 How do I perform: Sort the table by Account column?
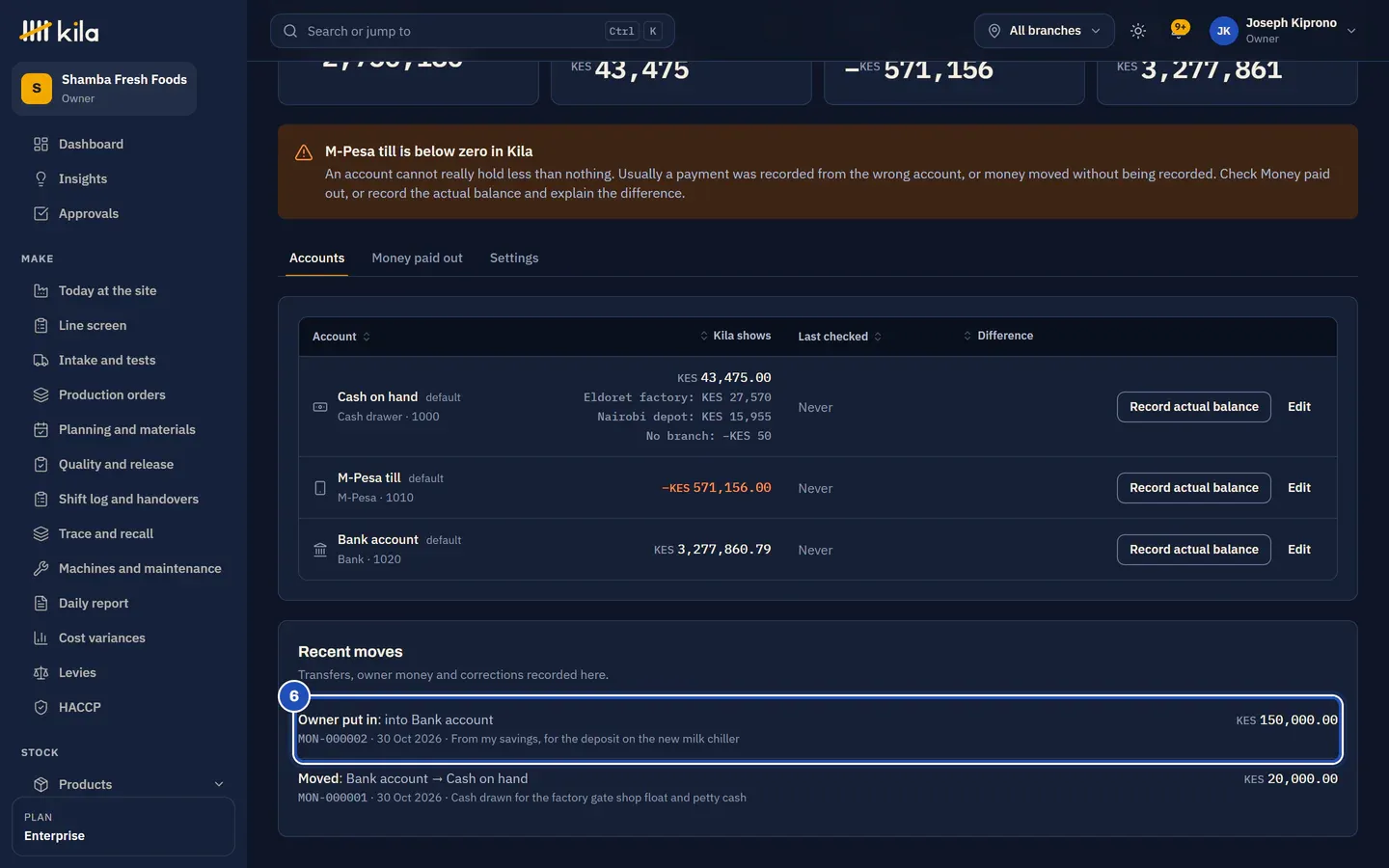pos(341,337)
